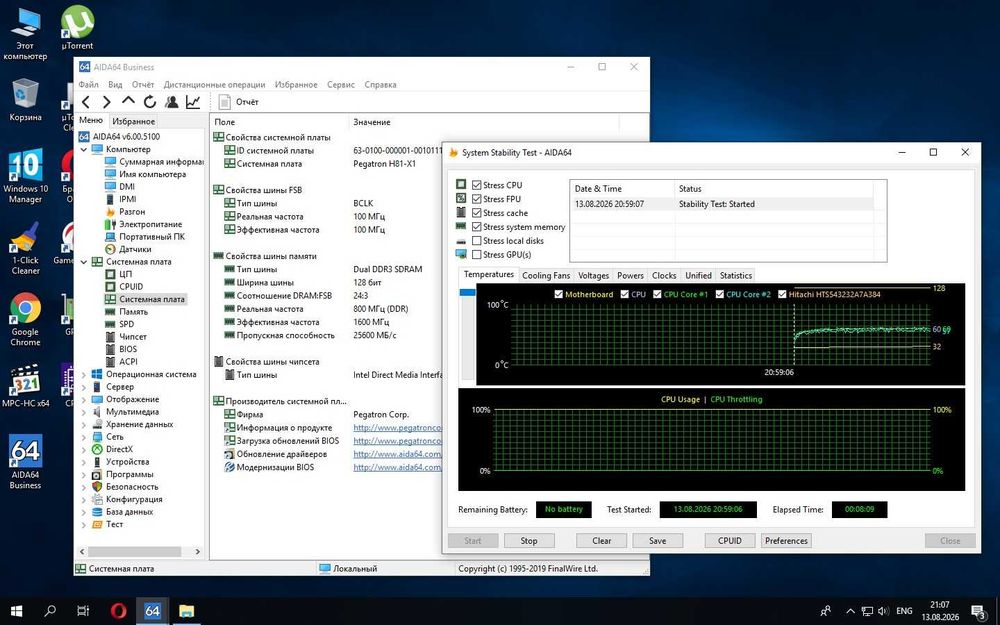
Task: Switch to the Statistics tab
Action: click(735, 276)
